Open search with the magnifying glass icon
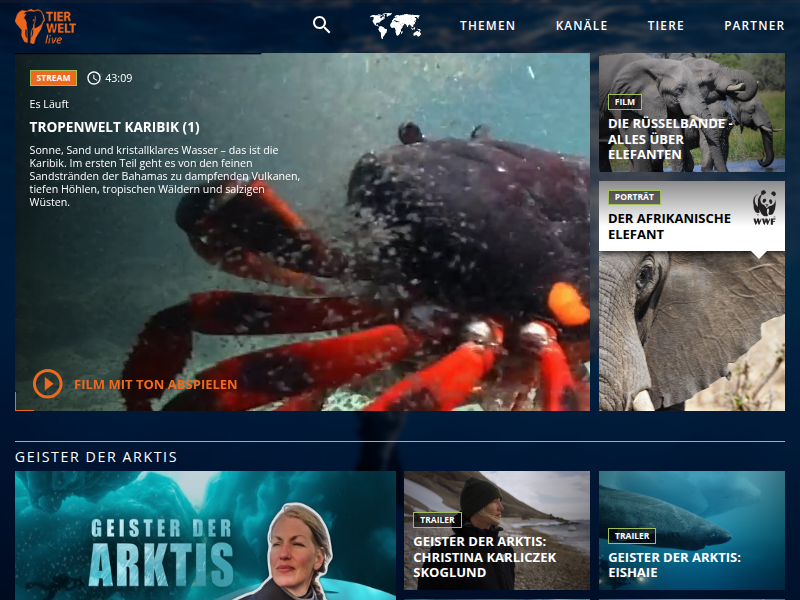 [321, 25]
